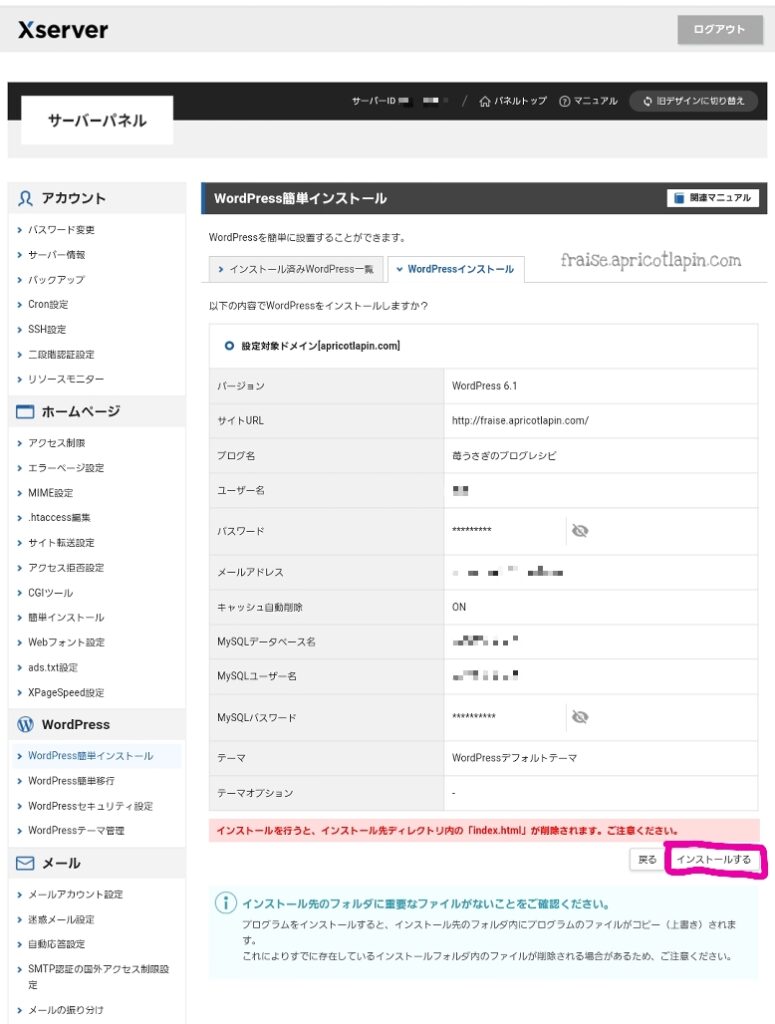Open メールアカウント設定 in sidebar
Image resolution: width=775 pixels, height=1024 pixels.
(75, 894)
